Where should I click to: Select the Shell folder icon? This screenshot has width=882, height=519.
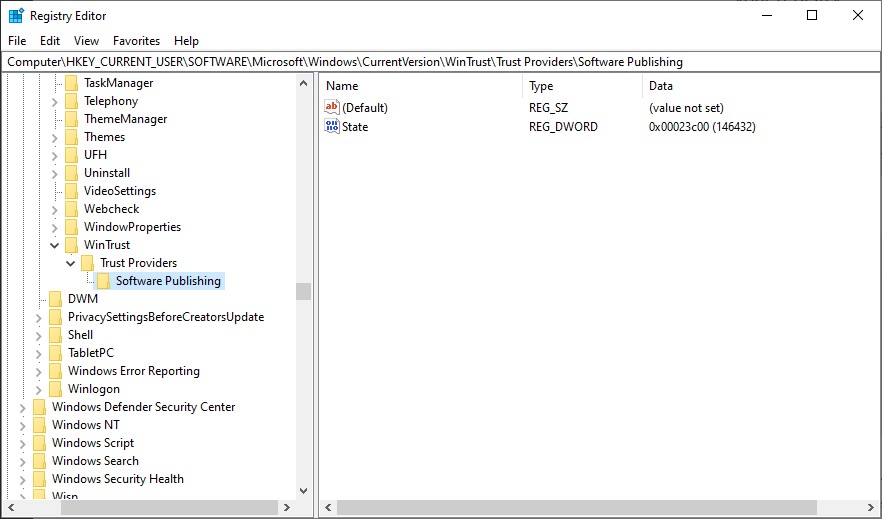tap(55, 335)
